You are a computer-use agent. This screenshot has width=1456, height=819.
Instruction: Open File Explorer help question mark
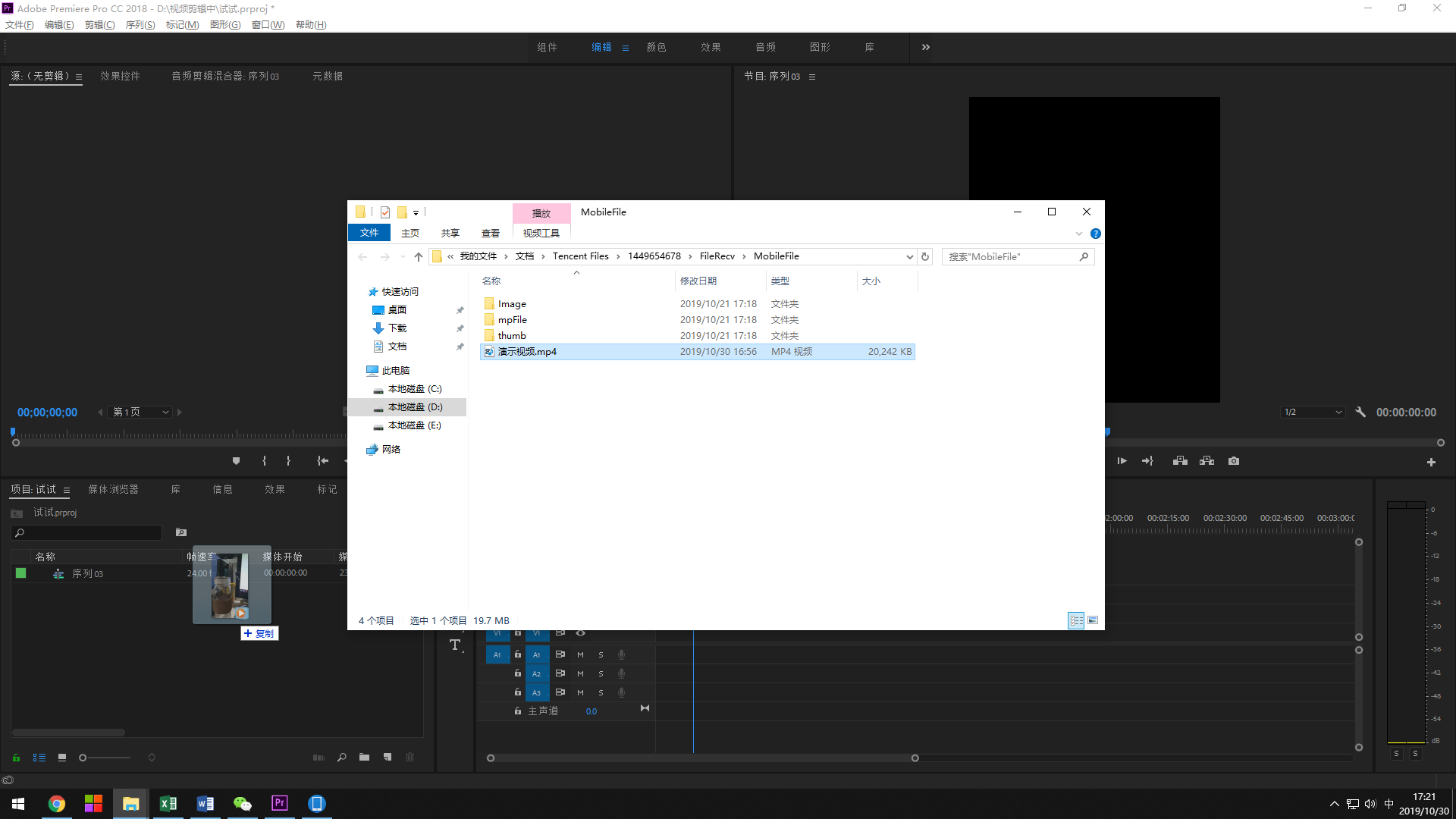click(x=1096, y=234)
